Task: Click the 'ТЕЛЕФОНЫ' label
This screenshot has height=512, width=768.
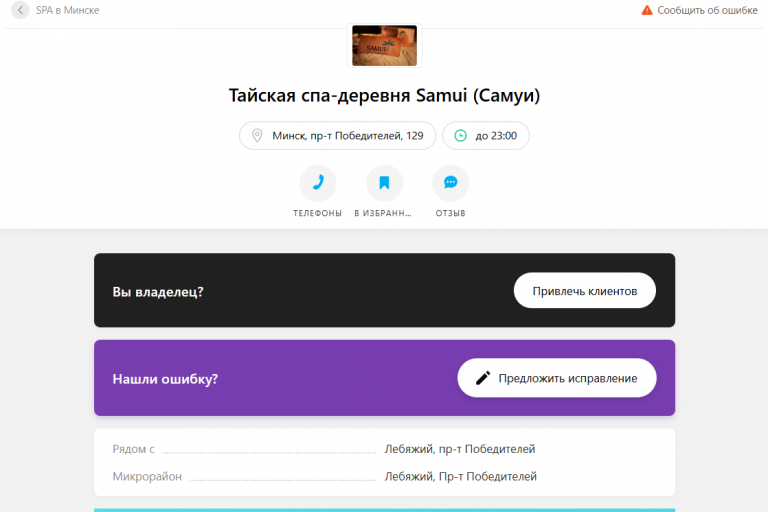Action: click(317, 213)
